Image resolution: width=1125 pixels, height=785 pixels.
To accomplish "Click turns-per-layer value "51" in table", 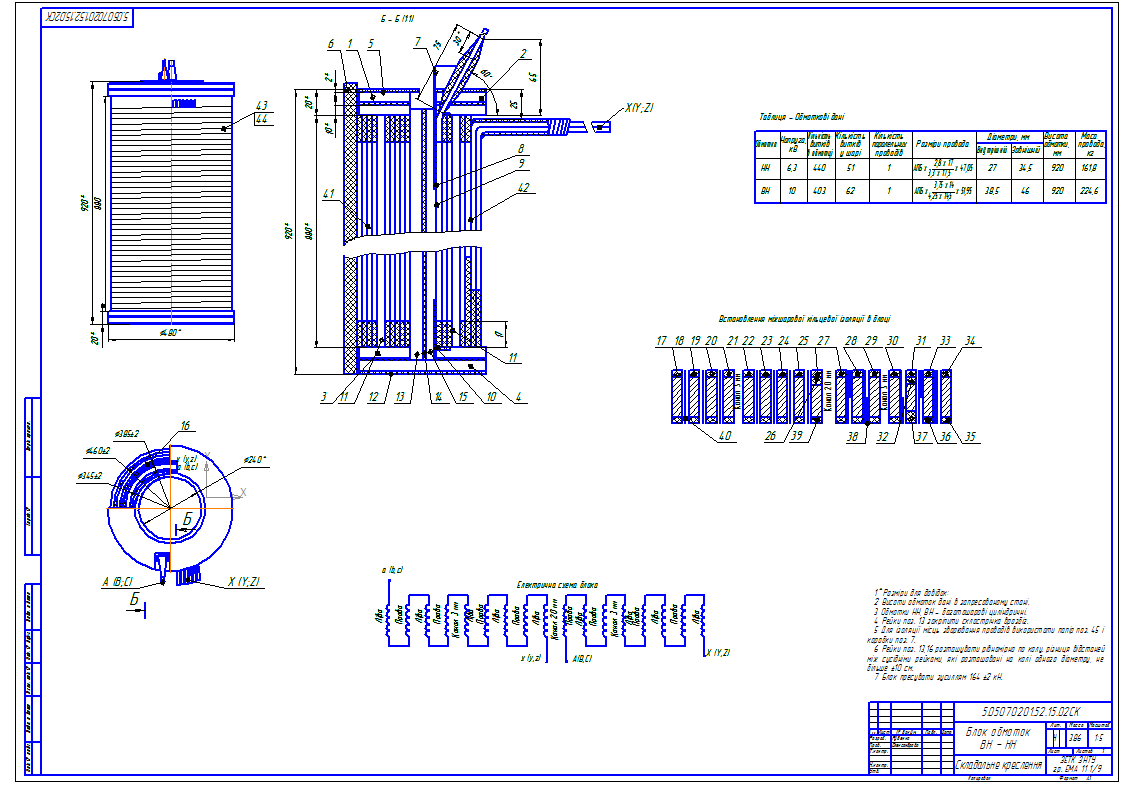I will point(850,168).
